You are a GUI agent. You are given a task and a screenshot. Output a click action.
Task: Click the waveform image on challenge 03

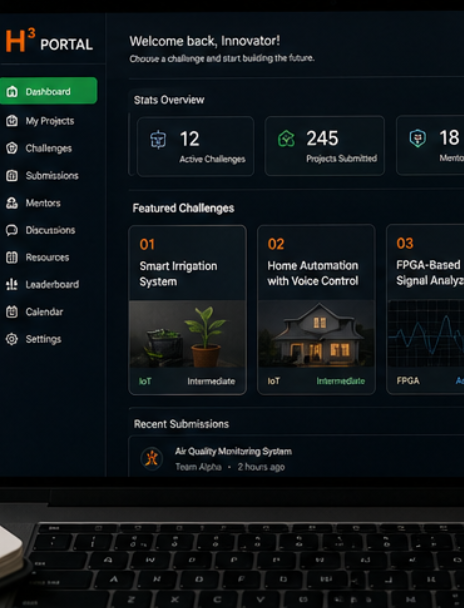426,333
